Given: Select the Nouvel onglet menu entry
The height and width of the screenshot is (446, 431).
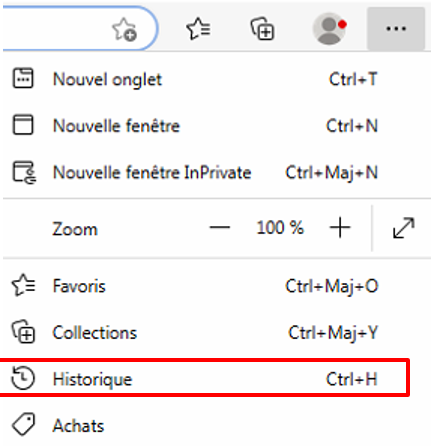Looking at the screenshot, I should coord(215,79).
